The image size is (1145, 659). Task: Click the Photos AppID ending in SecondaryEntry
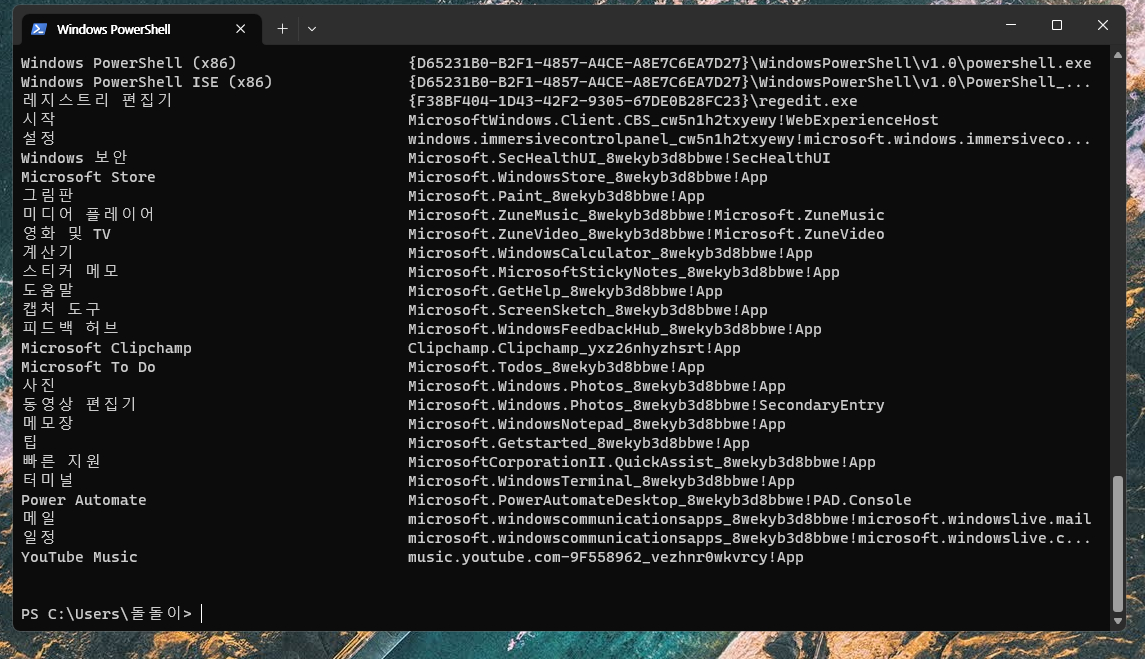pyautogui.click(x=646, y=405)
